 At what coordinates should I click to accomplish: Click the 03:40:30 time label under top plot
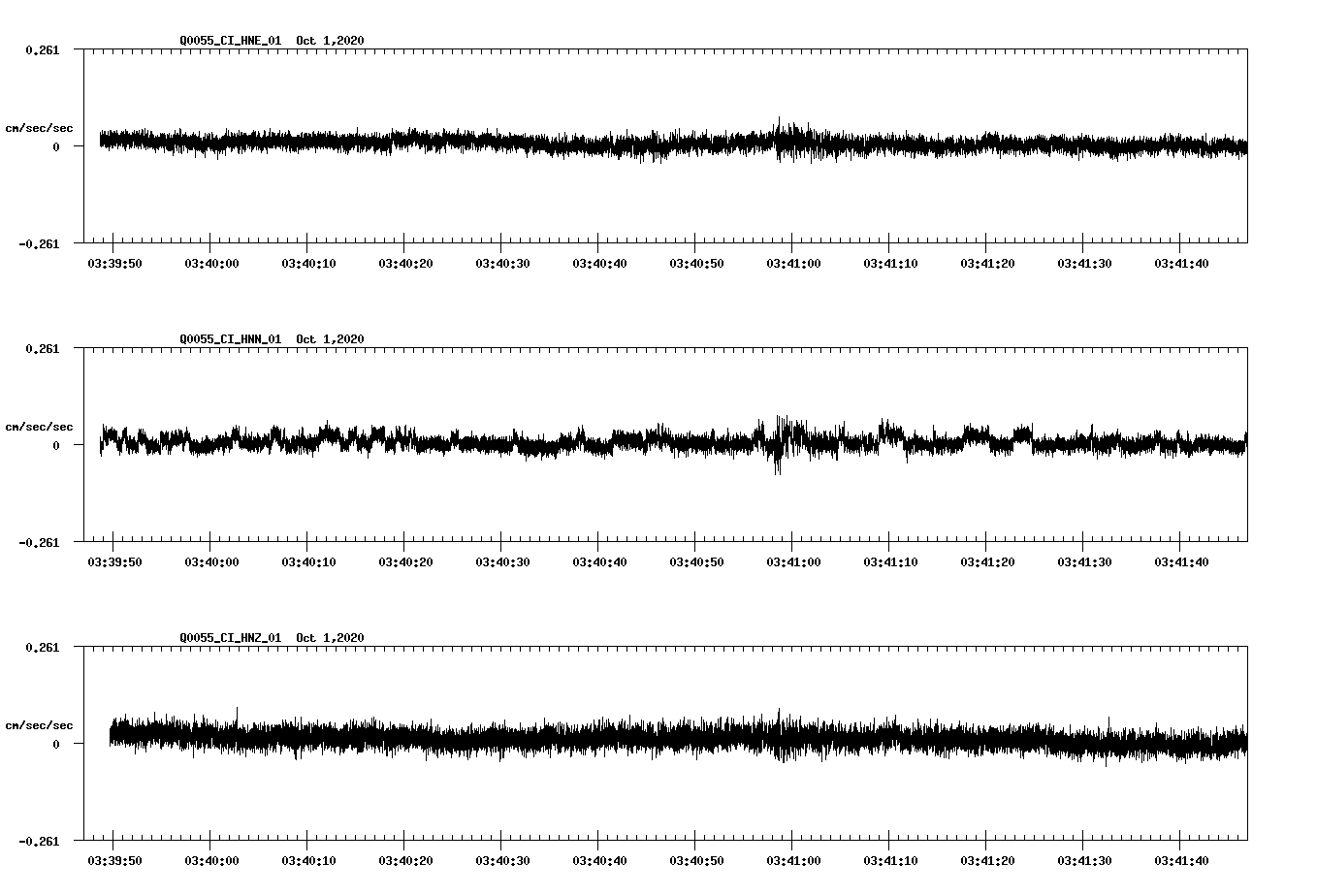click(504, 262)
